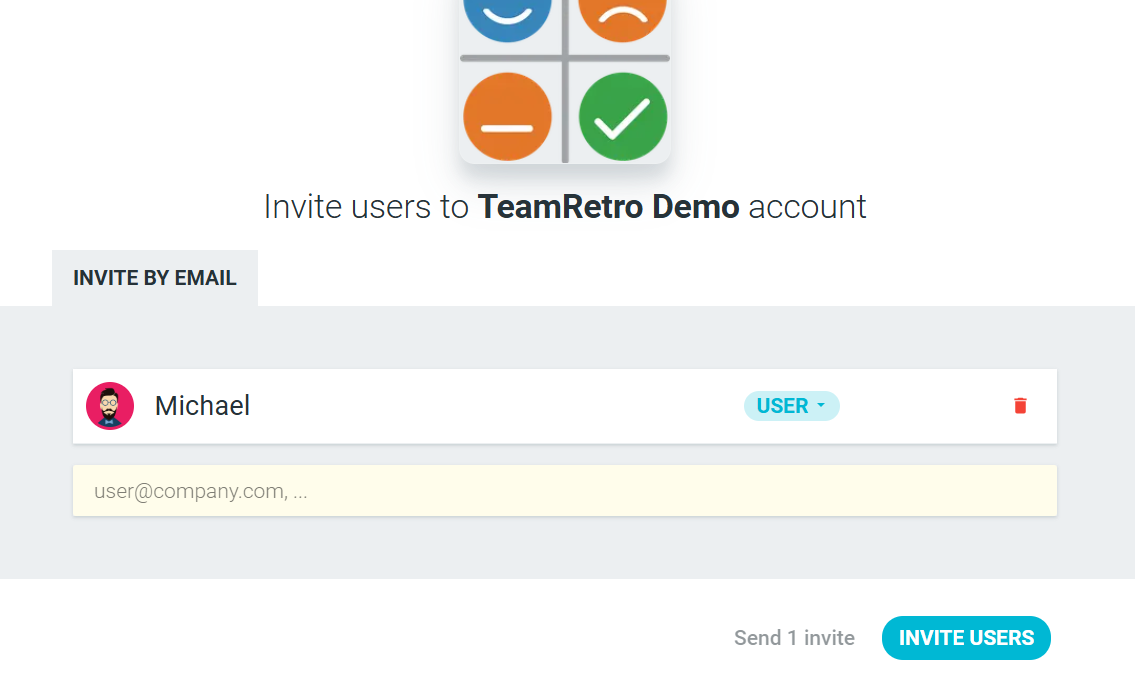Click Michael's avatar picture
This screenshot has height=697, width=1135.
coord(110,406)
